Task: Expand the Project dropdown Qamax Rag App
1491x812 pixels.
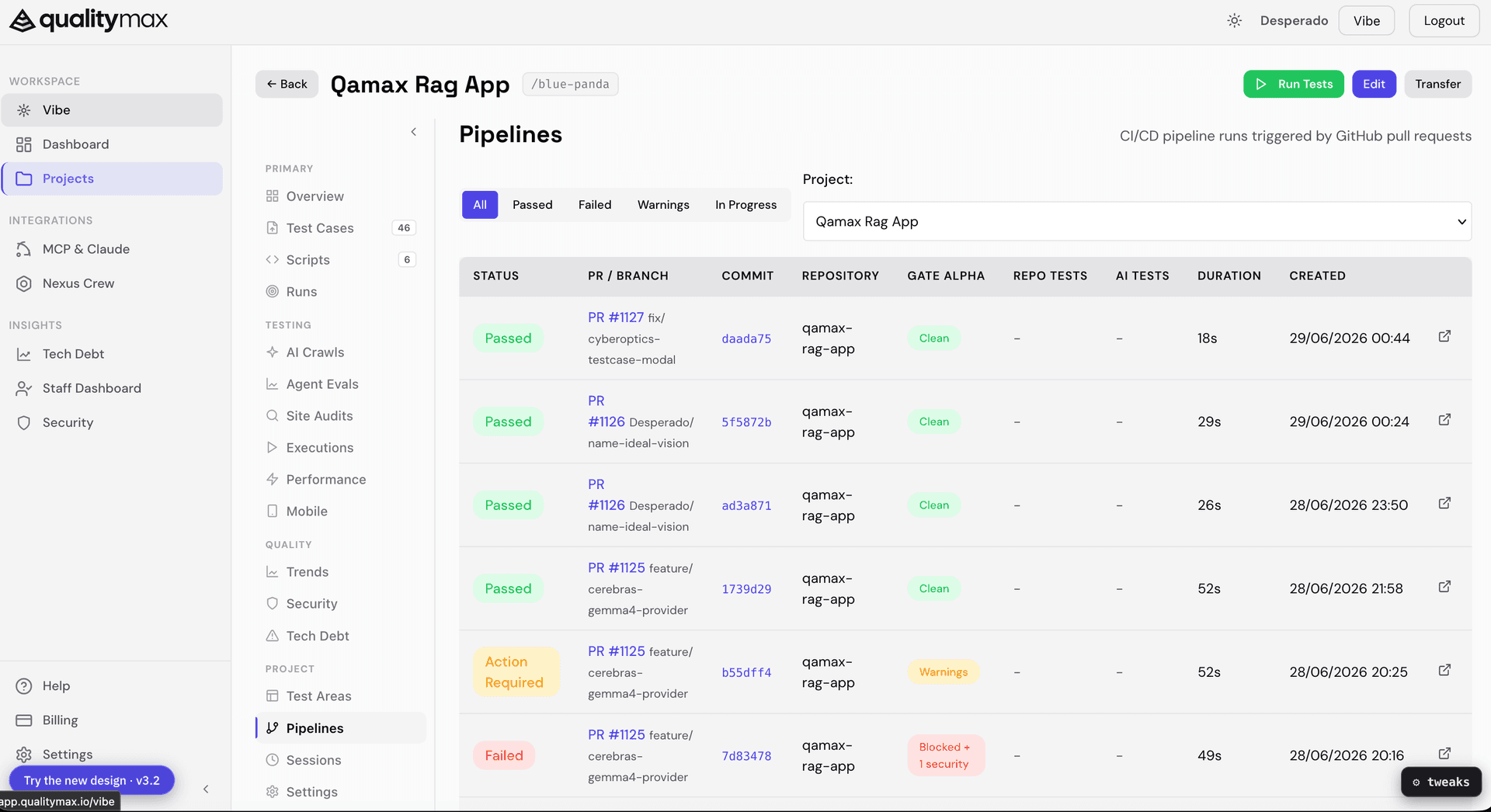Action: point(1137,221)
